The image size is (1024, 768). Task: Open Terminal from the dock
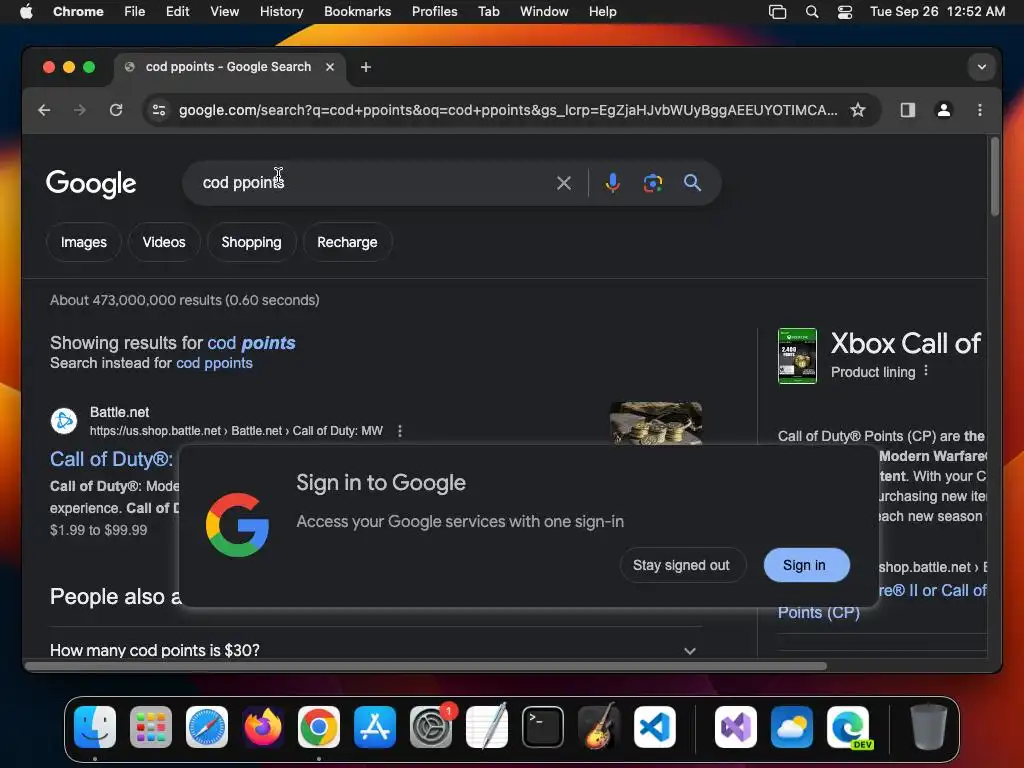[x=543, y=727]
